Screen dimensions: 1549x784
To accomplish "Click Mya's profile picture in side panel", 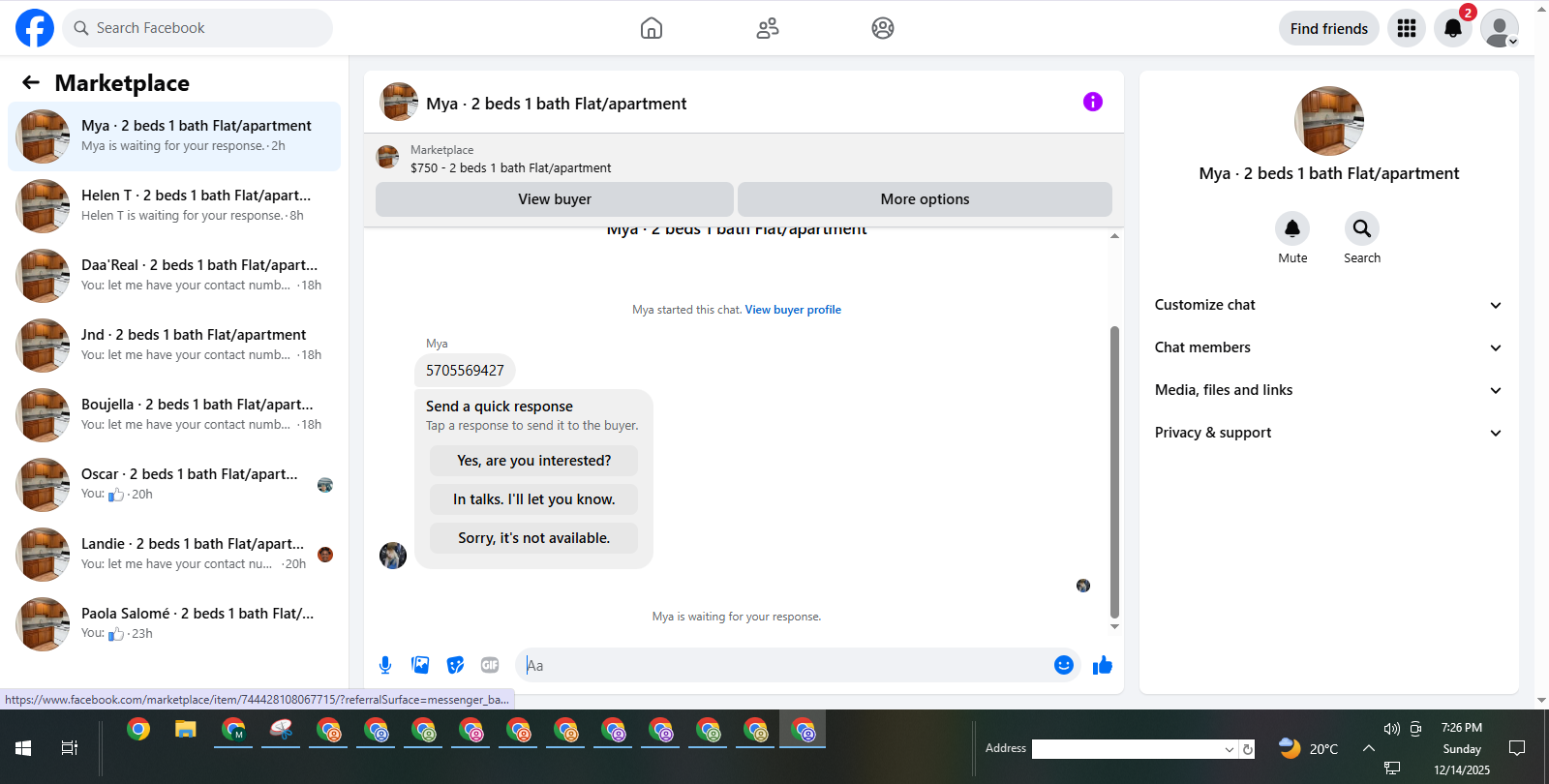I will point(1329,121).
